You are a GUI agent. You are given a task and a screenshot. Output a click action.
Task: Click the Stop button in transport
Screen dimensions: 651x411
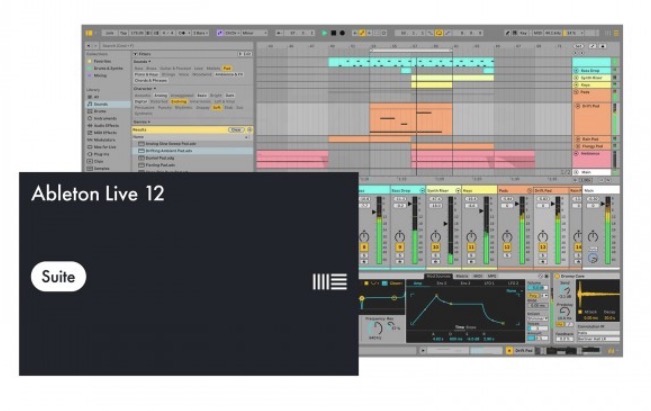[333, 33]
